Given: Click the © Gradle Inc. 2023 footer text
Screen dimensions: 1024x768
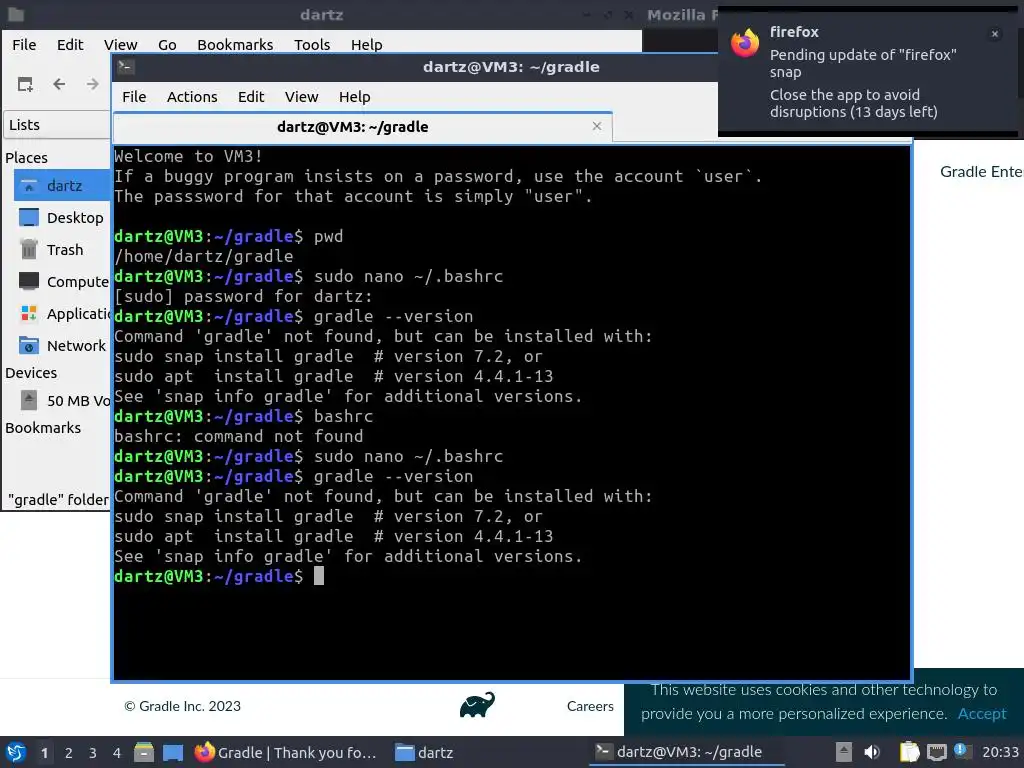Looking at the screenshot, I should (x=182, y=706).
